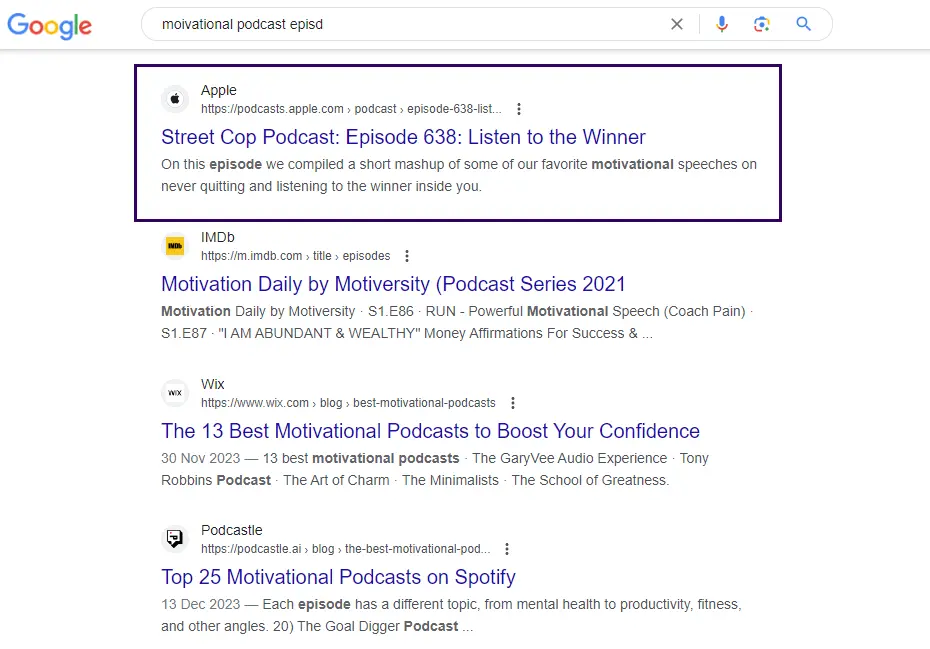This screenshot has height=649, width=930.
Task: Open the three-dot menu on the IMDb result
Action: pyautogui.click(x=407, y=256)
